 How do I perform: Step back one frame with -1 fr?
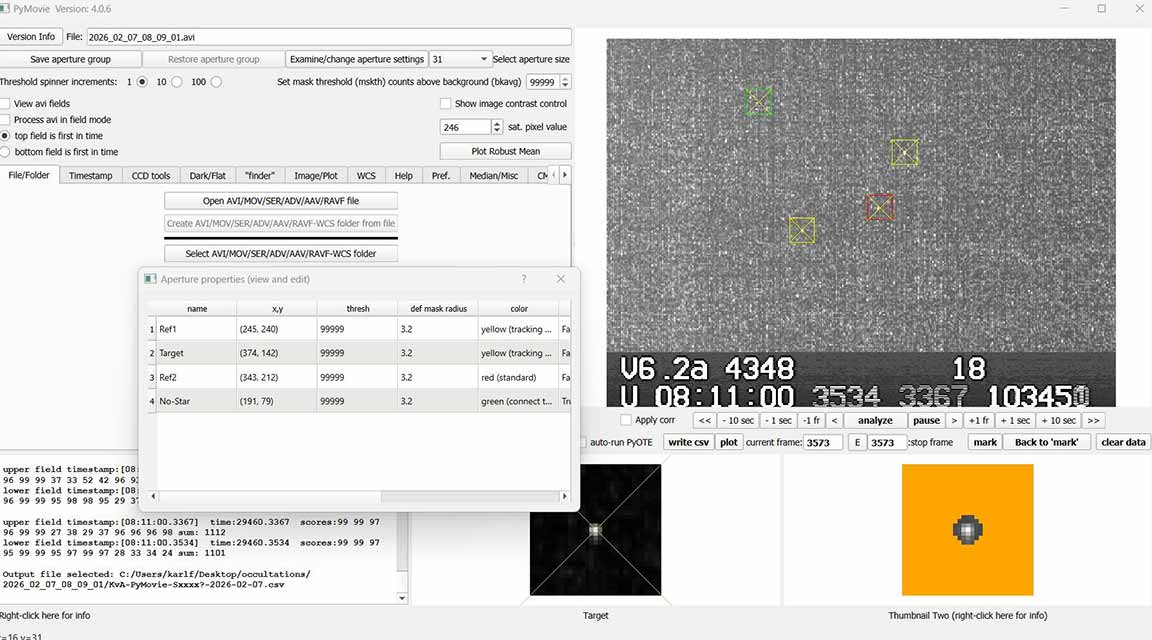click(811, 420)
